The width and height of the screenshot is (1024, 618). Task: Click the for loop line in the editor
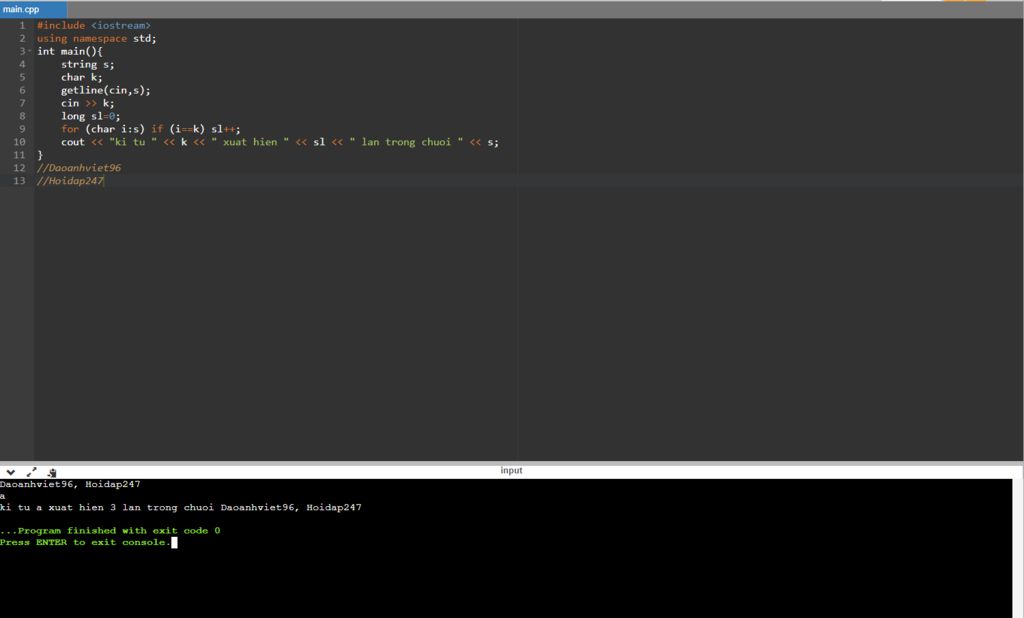tap(151, 129)
